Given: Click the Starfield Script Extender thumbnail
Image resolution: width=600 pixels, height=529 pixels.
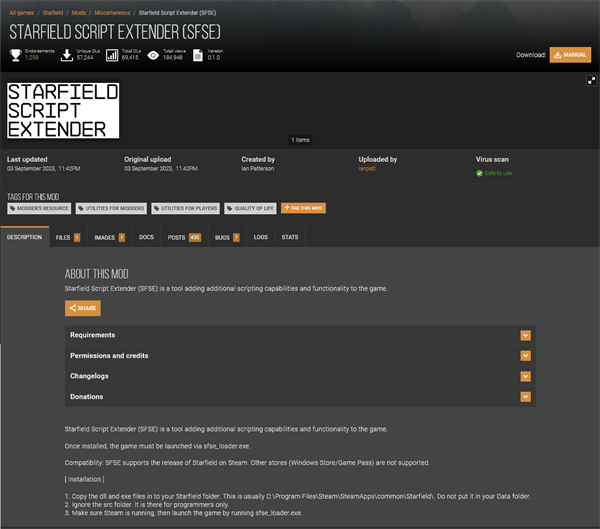Looking at the screenshot, I should tap(64, 110).
